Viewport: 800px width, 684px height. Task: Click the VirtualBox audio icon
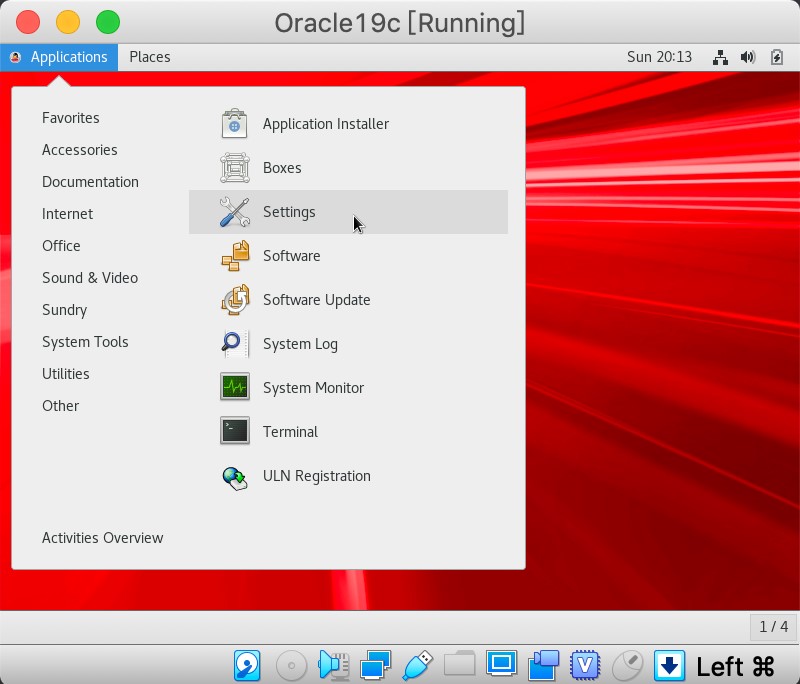334,665
